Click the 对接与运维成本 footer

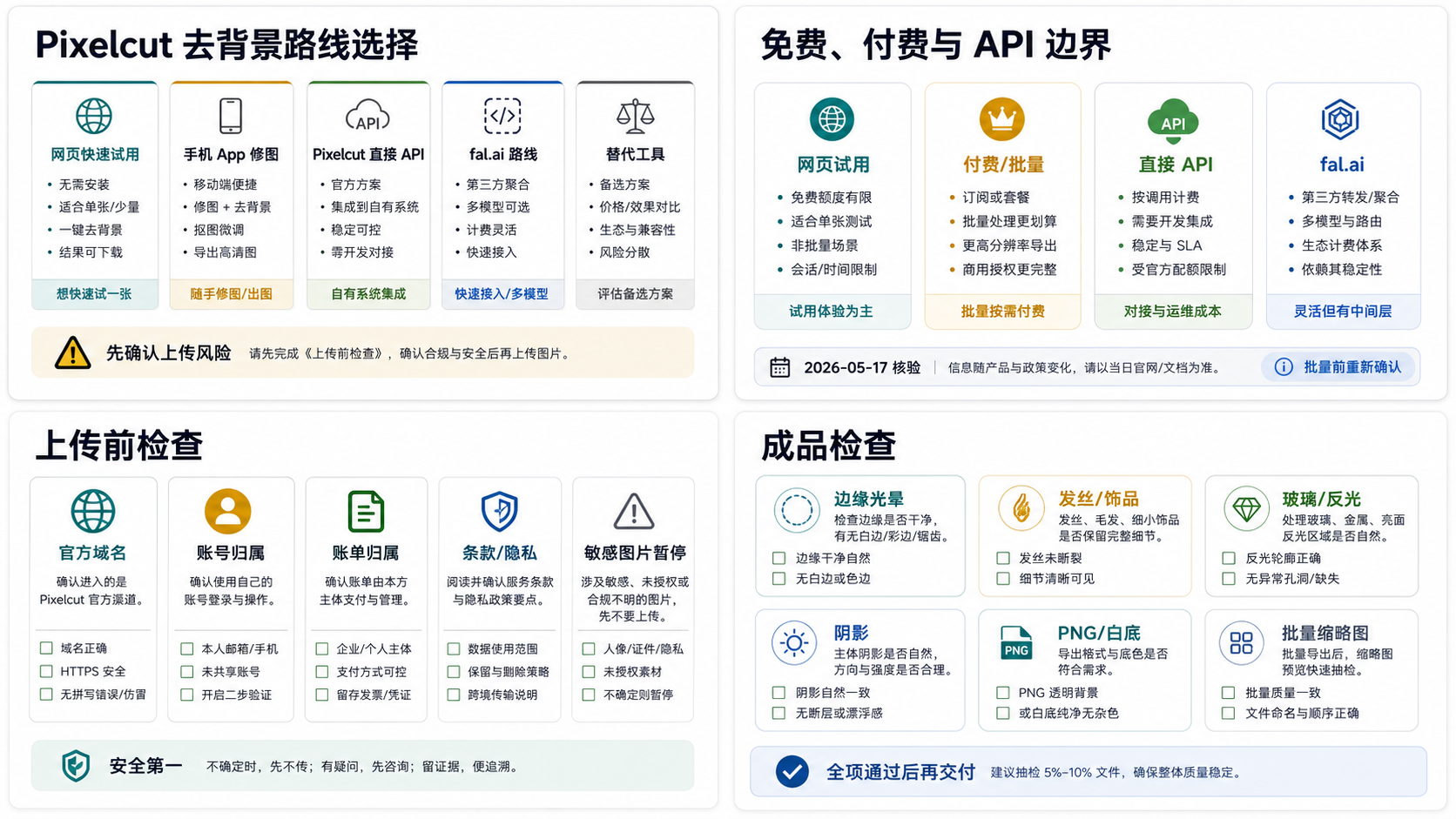[1173, 312]
